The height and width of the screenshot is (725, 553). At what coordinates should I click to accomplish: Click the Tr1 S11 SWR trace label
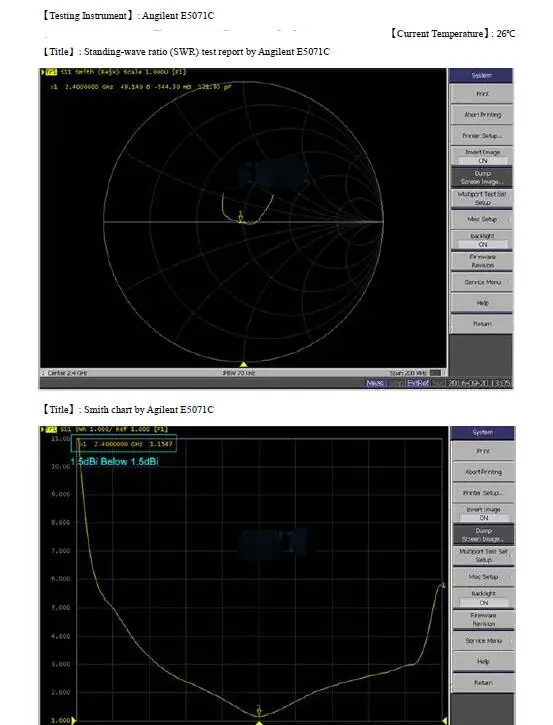click(106, 430)
